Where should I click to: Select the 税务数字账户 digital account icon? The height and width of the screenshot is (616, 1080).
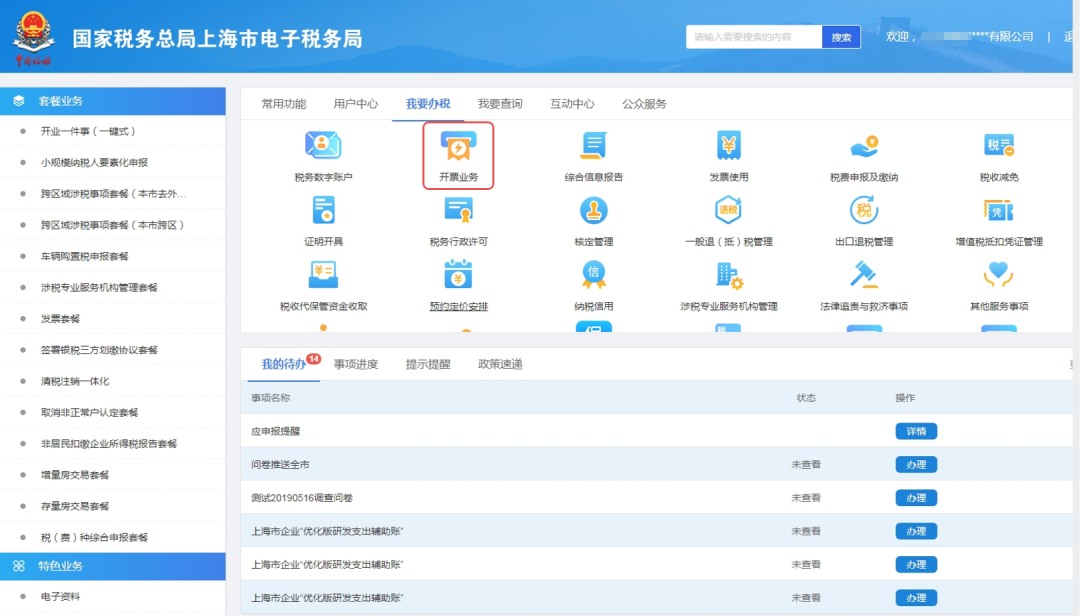322,155
